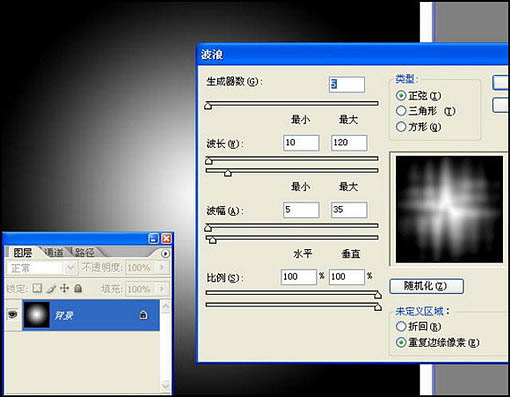Expand the opacity slider arrow

point(162,268)
